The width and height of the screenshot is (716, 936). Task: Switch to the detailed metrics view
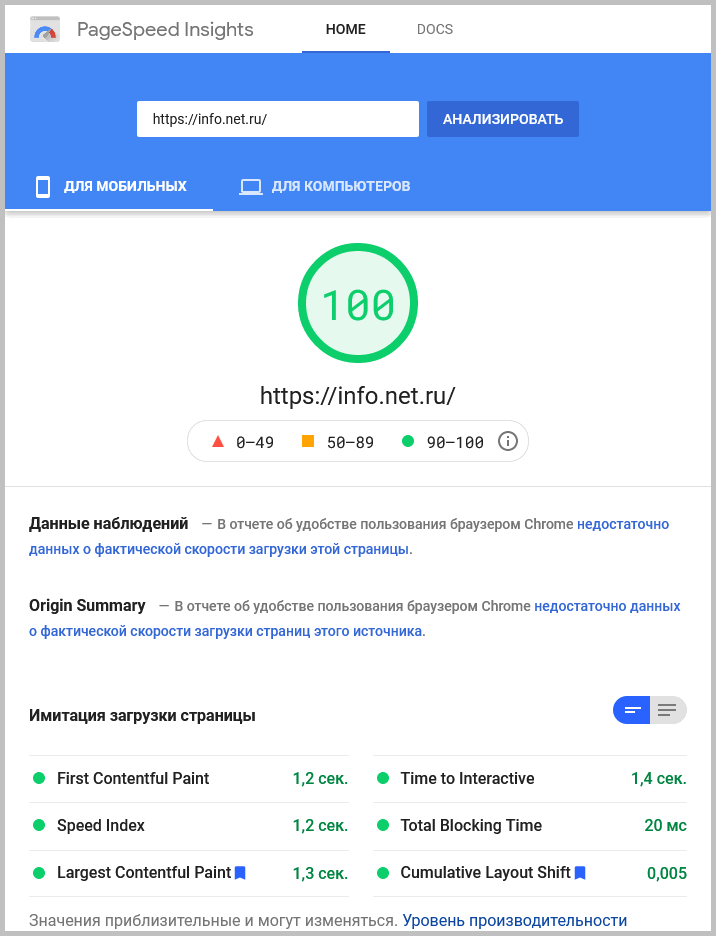tap(666, 710)
